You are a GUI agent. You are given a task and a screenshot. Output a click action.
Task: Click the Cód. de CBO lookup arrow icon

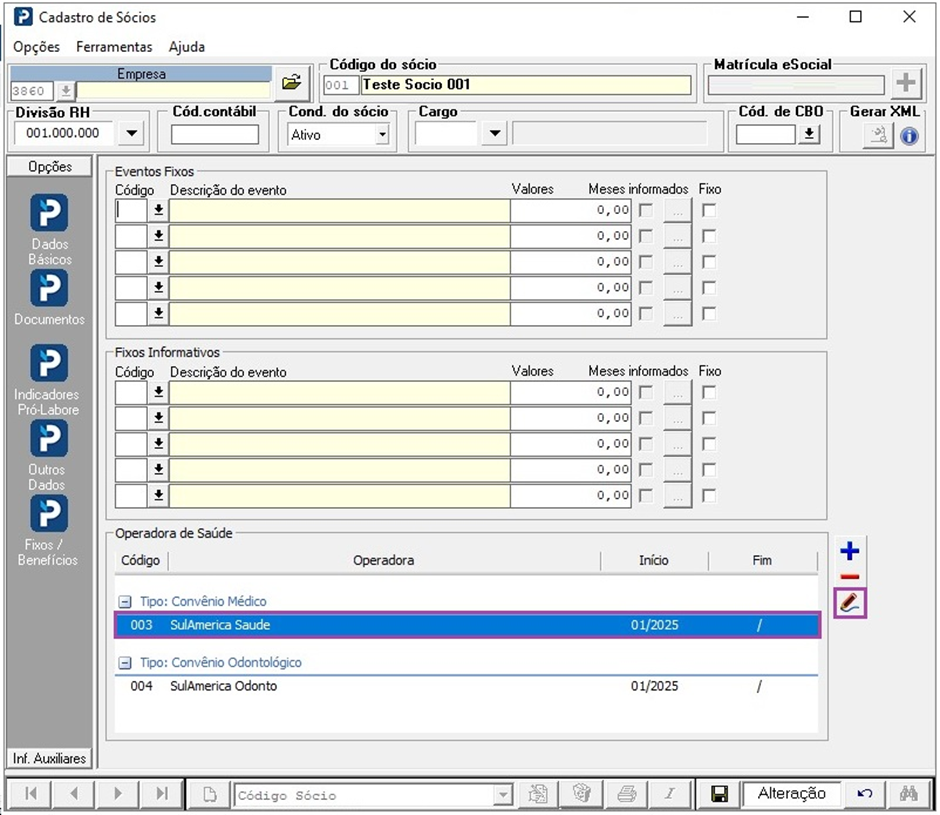(x=809, y=134)
